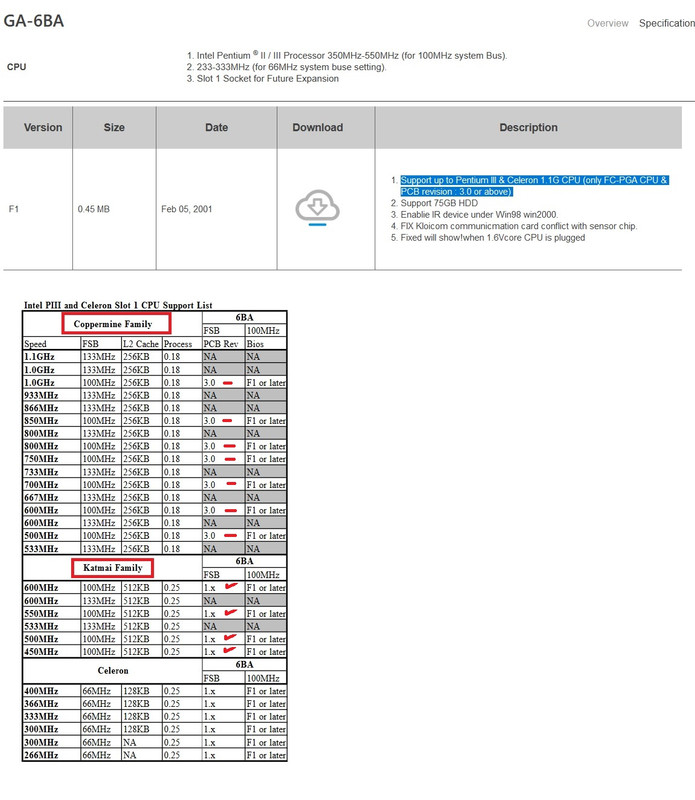This screenshot has height=800, width=695.
Task: Click 'Slot 1 Socket for Future Expansion' line
Action: (267, 79)
